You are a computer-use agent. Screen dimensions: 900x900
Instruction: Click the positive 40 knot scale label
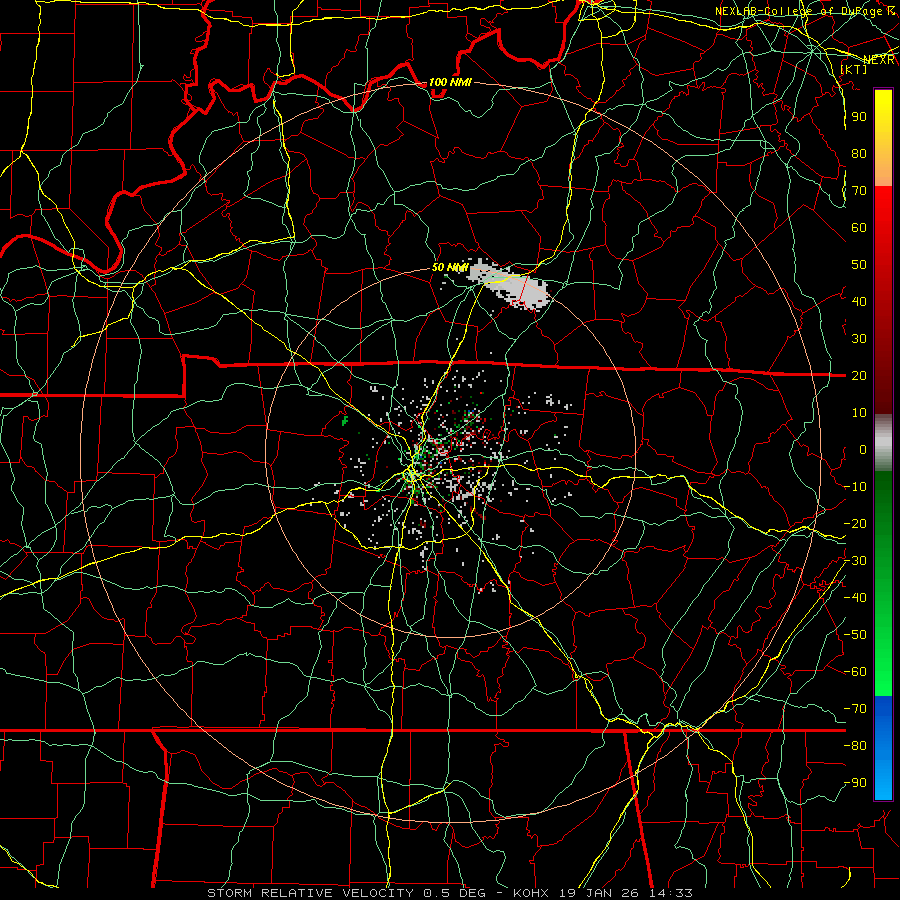pos(859,301)
